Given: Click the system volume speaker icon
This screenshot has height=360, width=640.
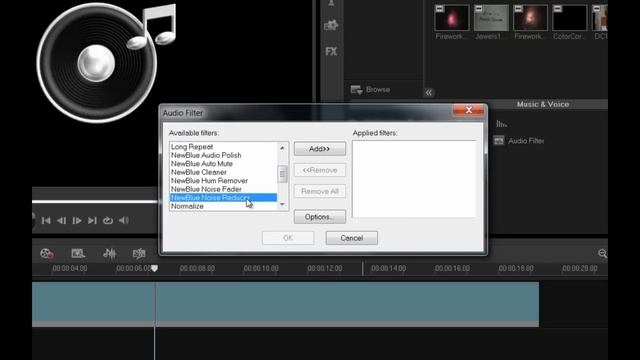Looking at the screenshot, I should pos(124,220).
